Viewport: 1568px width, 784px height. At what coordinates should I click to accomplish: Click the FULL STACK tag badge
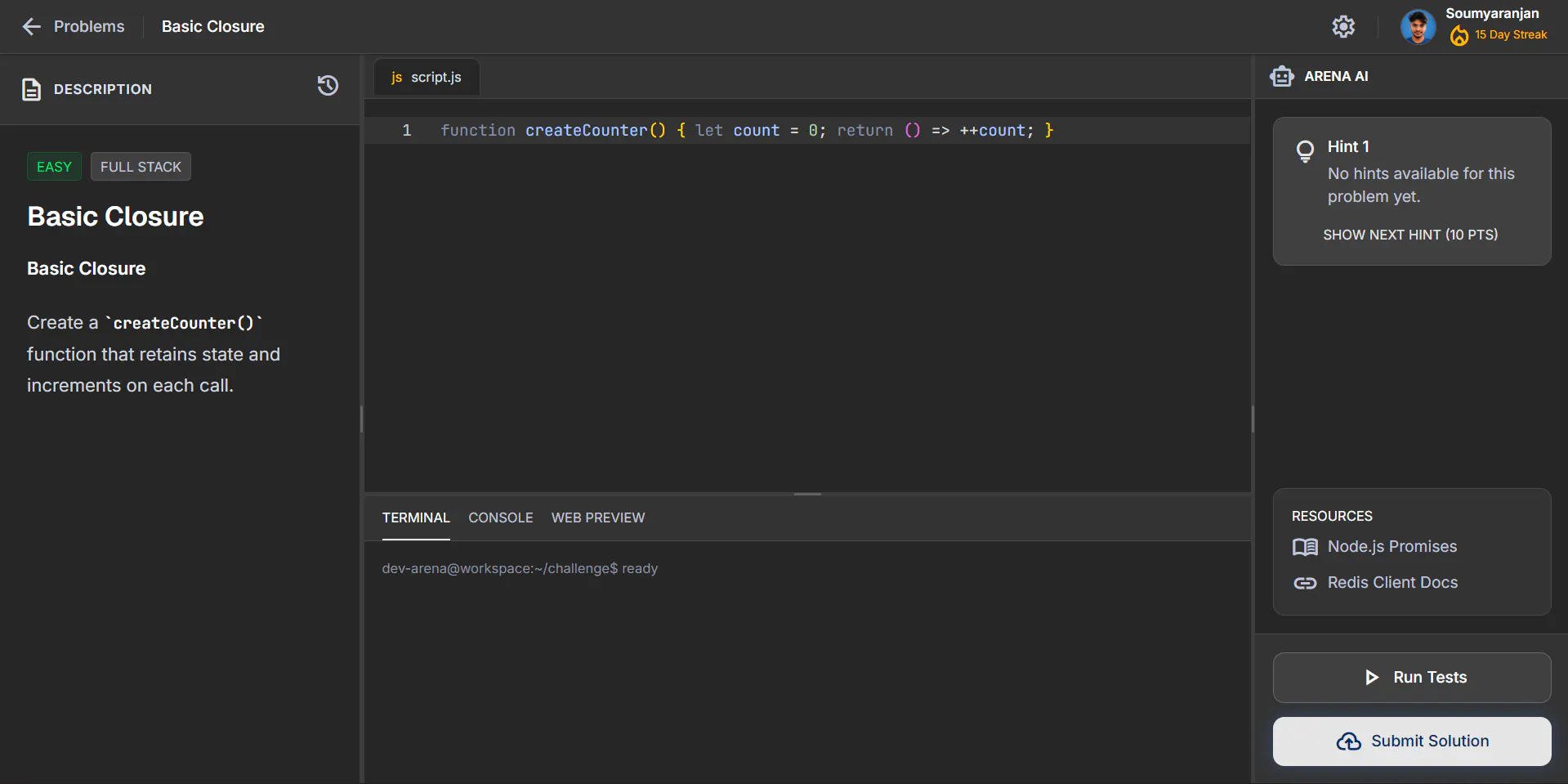pyautogui.click(x=141, y=167)
